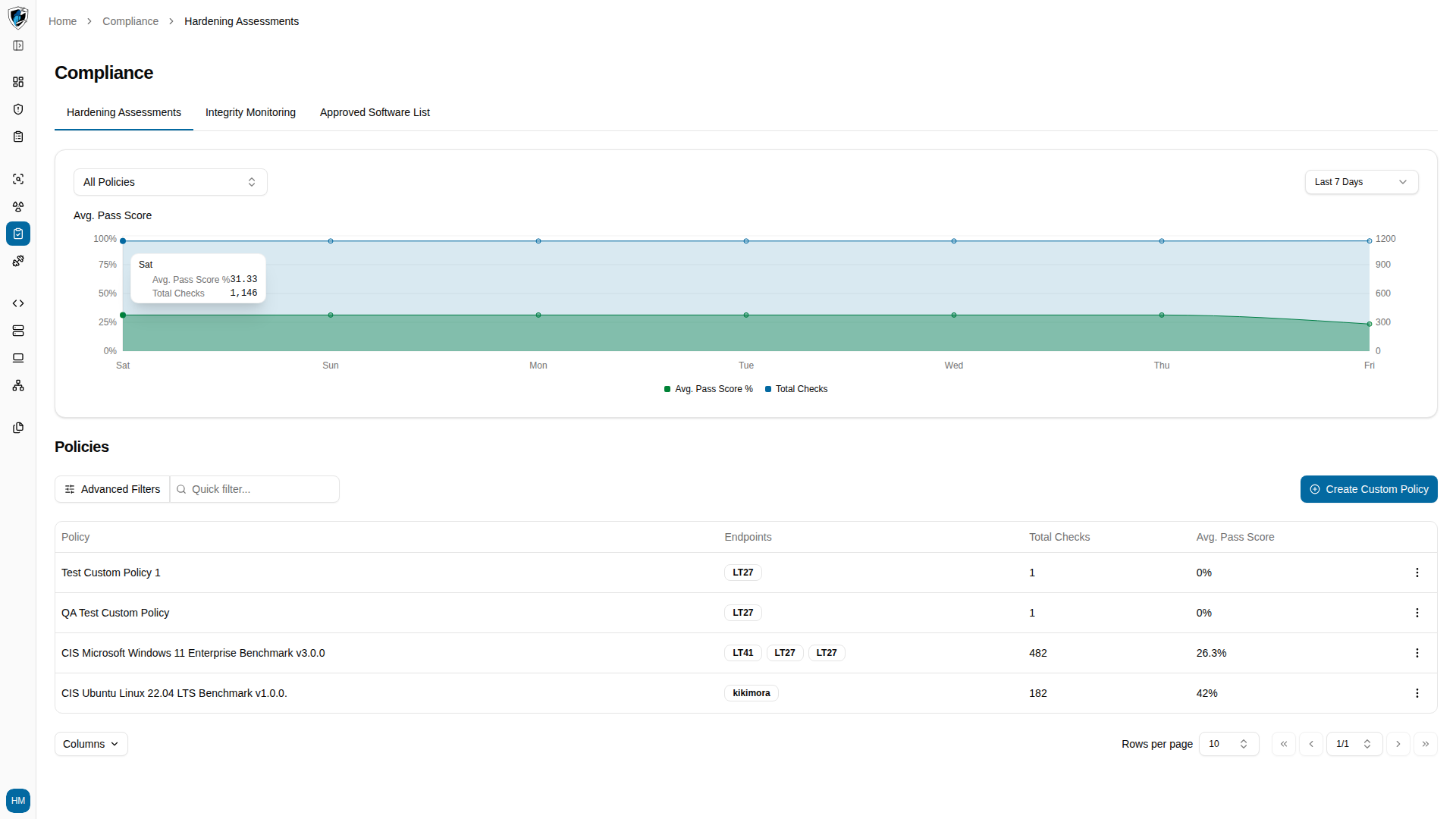Toggle the Total Checks legend item
1456x819 pixels.
coord(796,389)
